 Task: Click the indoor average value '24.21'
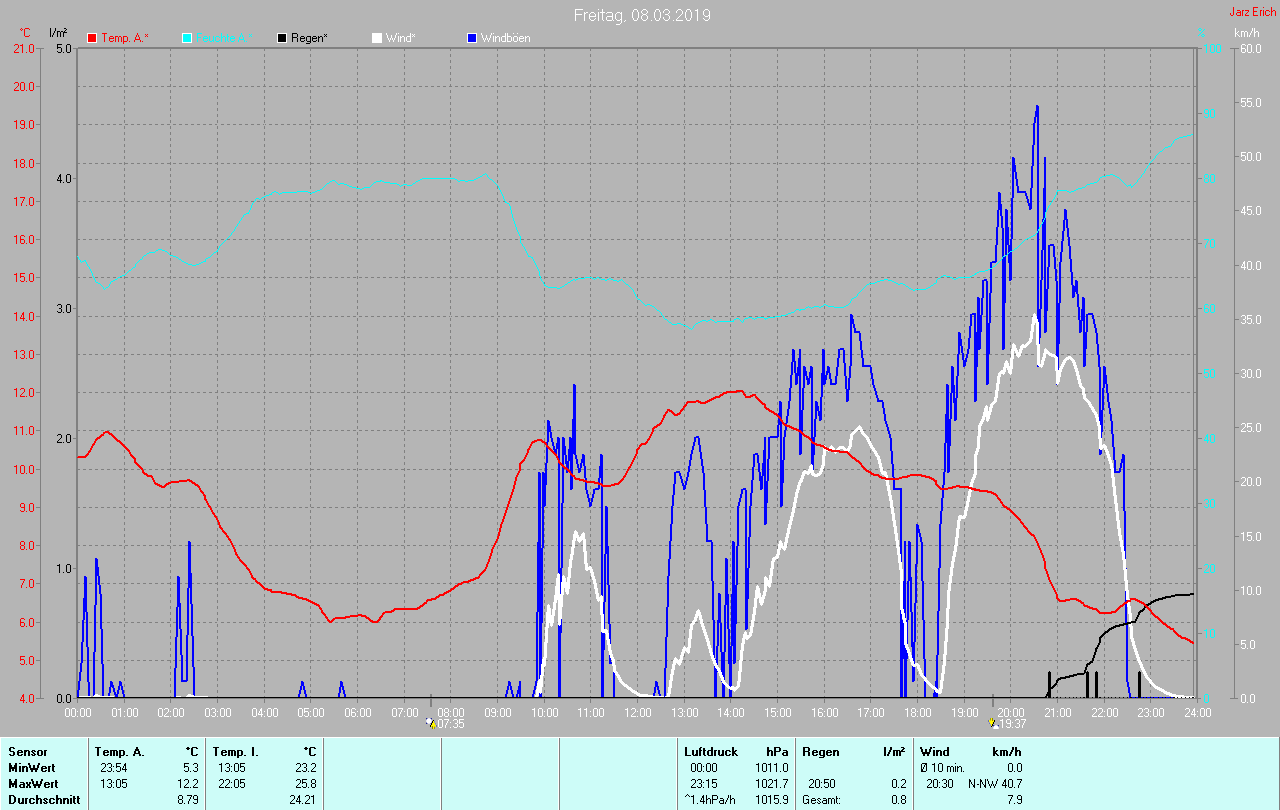point(301,800)
